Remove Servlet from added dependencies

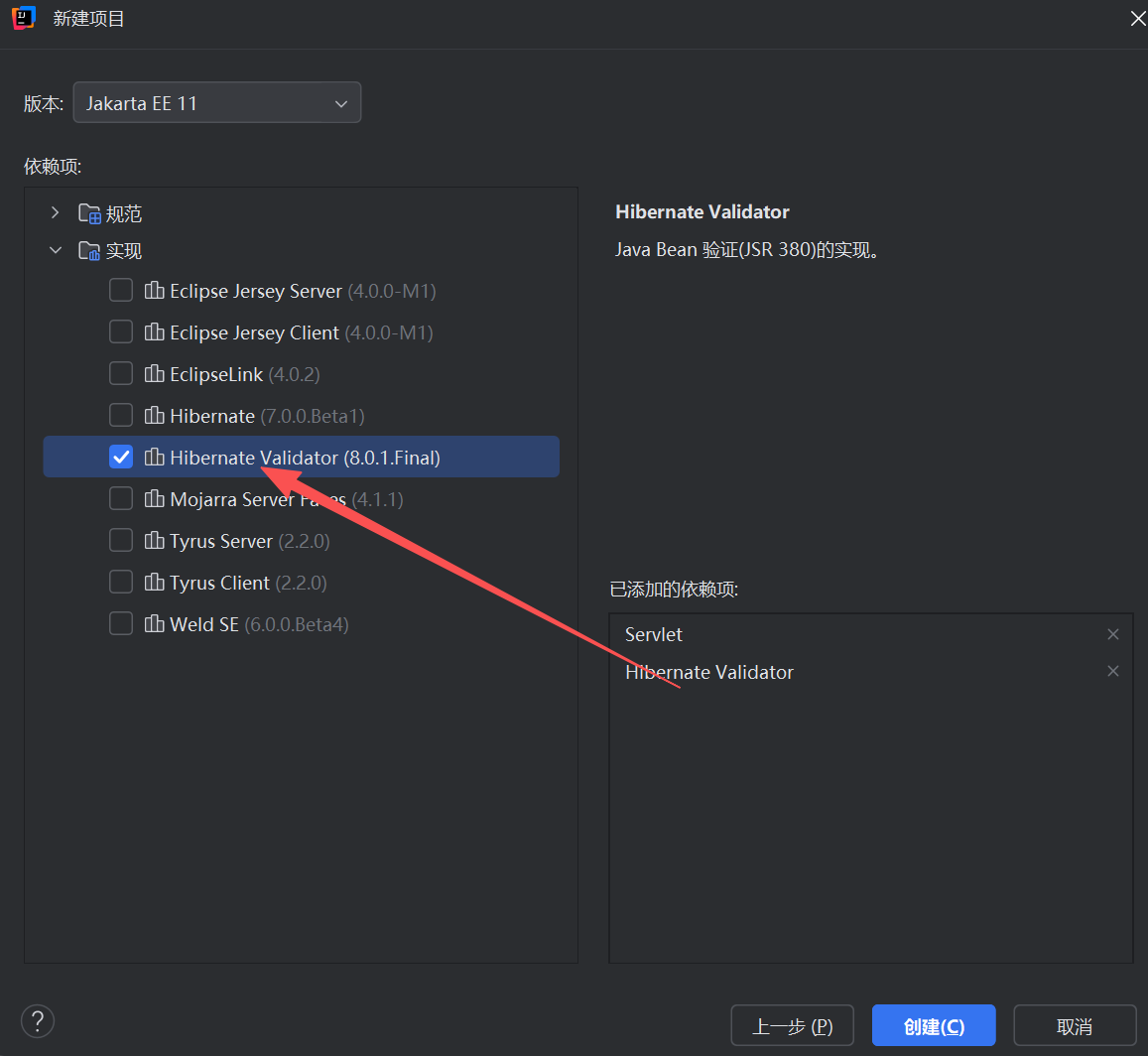(x=1113, y=634)
